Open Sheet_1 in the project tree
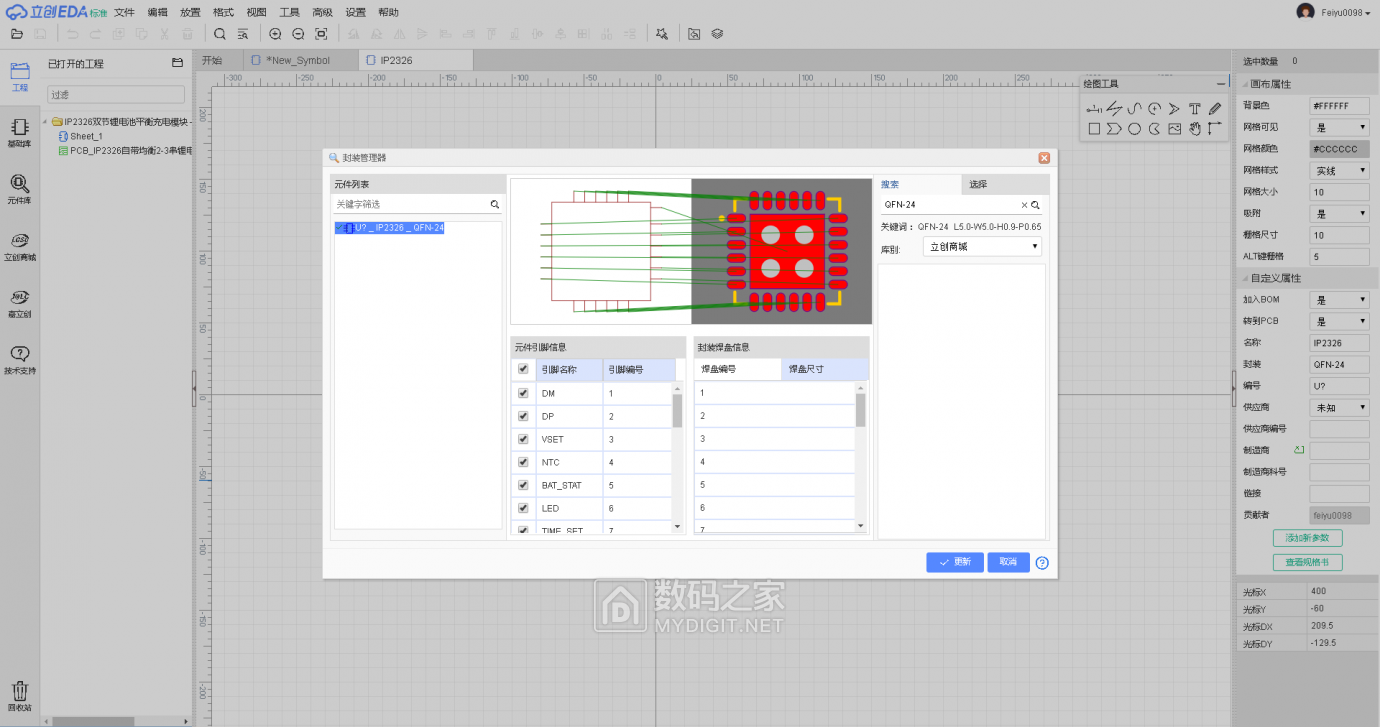 coord(86,136)
